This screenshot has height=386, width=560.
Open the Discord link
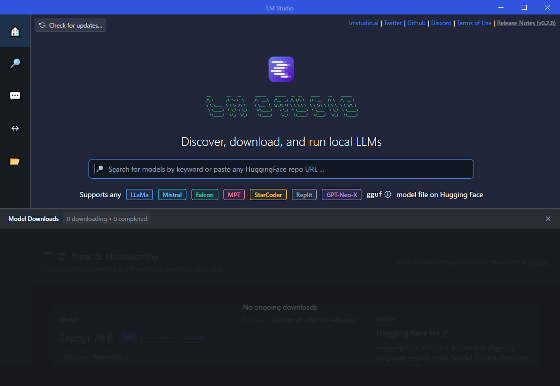coord(441,23)
